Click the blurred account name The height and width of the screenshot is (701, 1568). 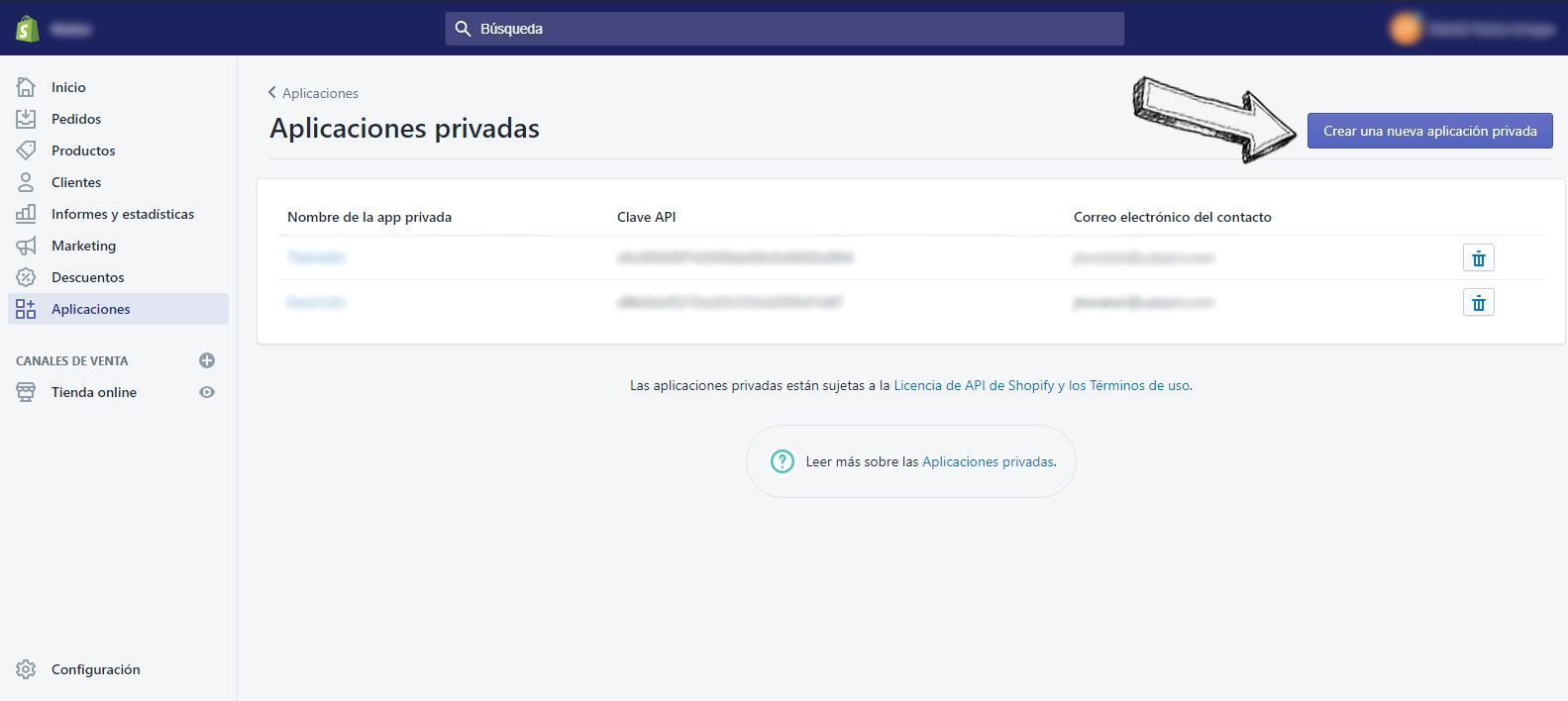(x=1492, y=29)
